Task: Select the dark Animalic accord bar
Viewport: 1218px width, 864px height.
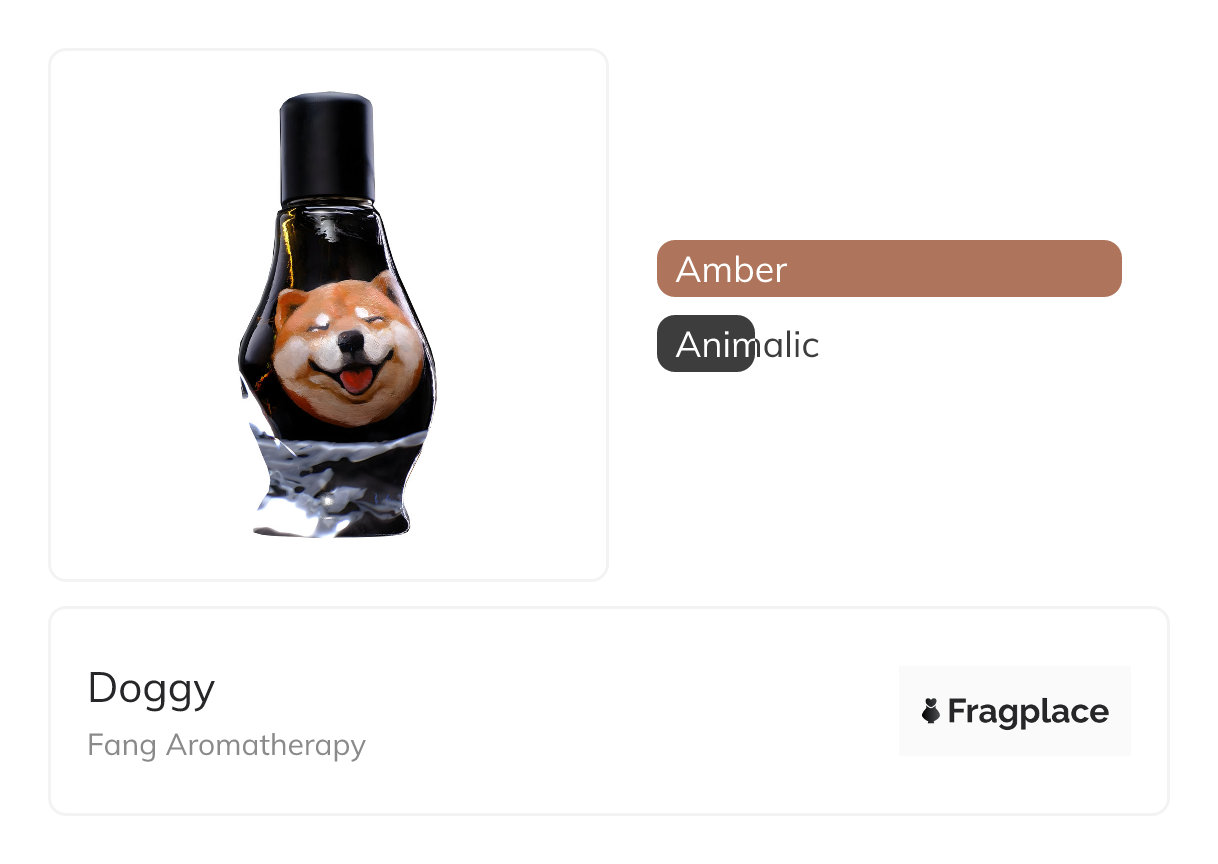Action: click(x=705, y=344)
